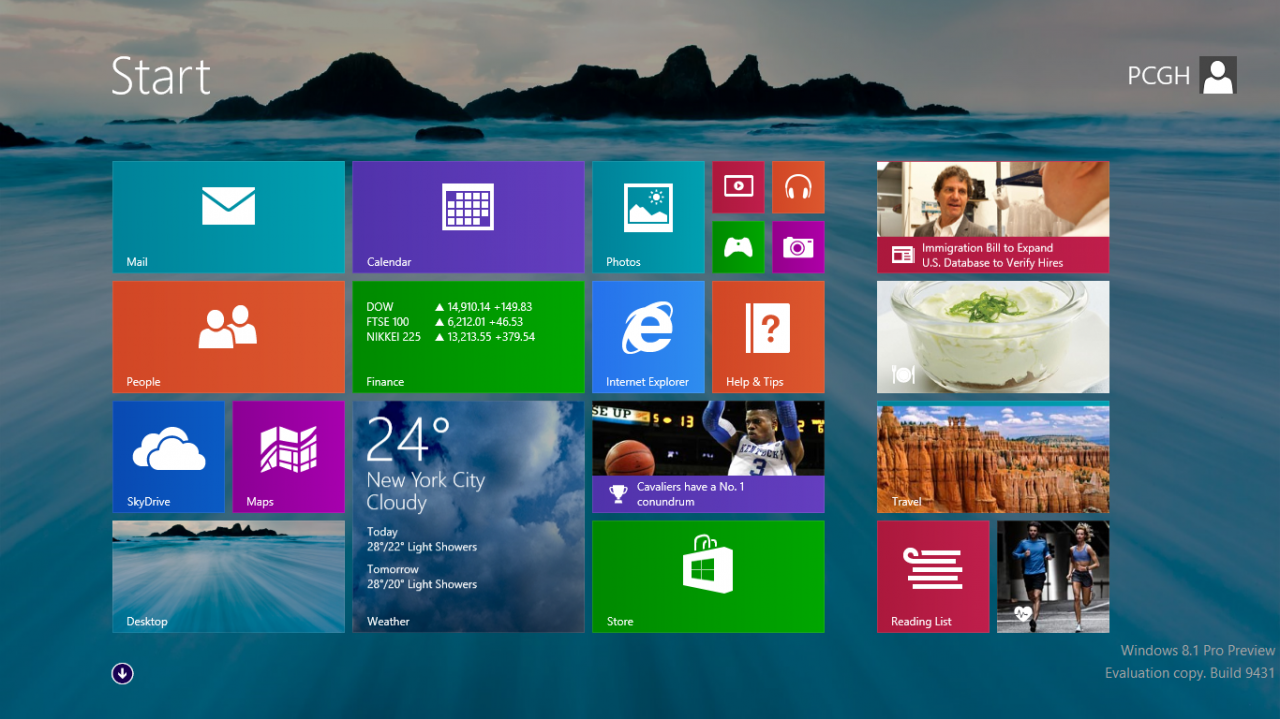Click the NIKKEI 225 row in Finance tile
This screenshot has height=719, width=1280.
[x=450, y=337]
